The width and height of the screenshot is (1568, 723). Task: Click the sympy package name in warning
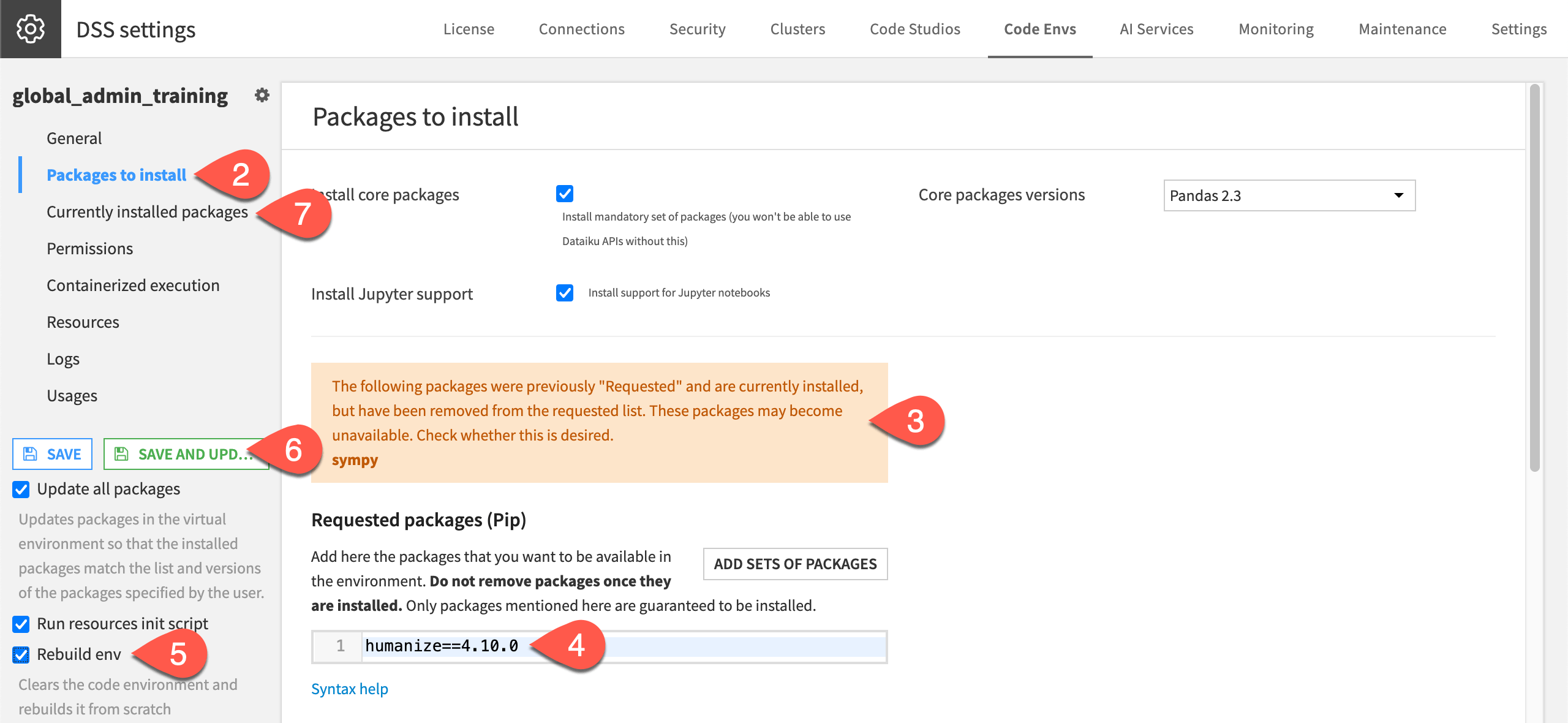click(x=355, y=460)
